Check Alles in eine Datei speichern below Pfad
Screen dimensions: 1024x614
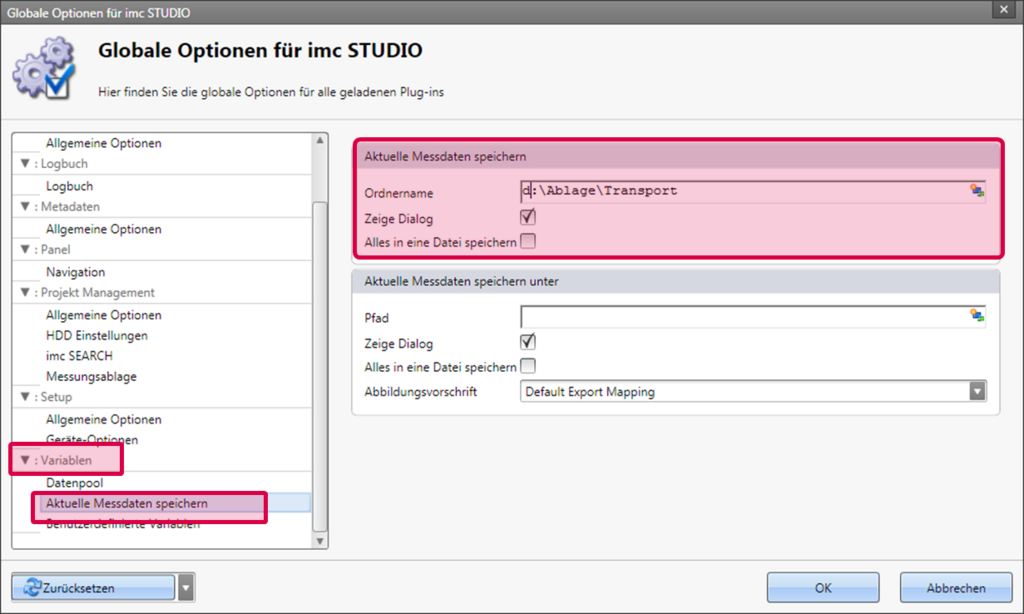click(x=527, y=365)
